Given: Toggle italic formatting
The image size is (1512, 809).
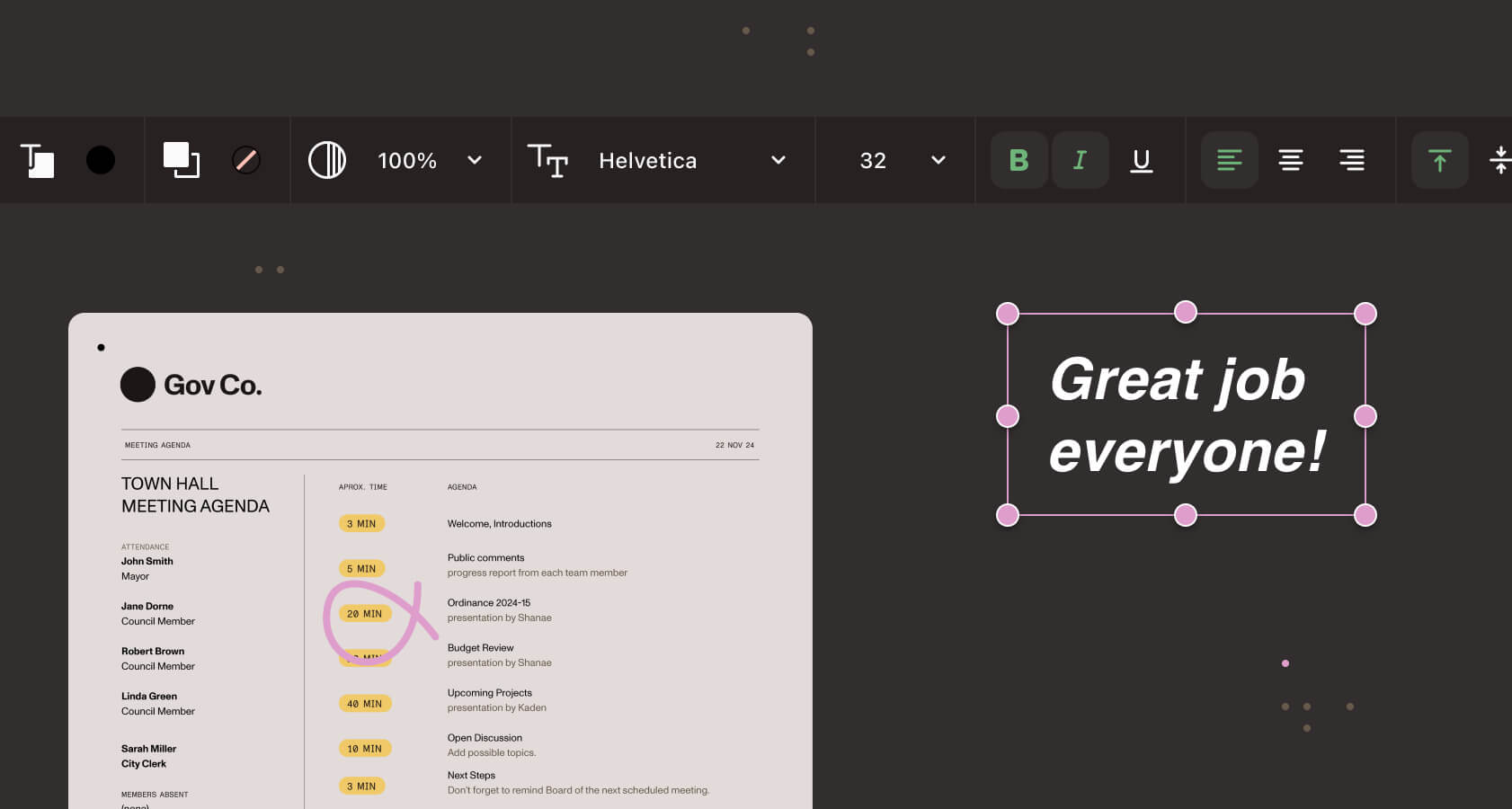Looking at the screenshot, I should [1081, 160].
